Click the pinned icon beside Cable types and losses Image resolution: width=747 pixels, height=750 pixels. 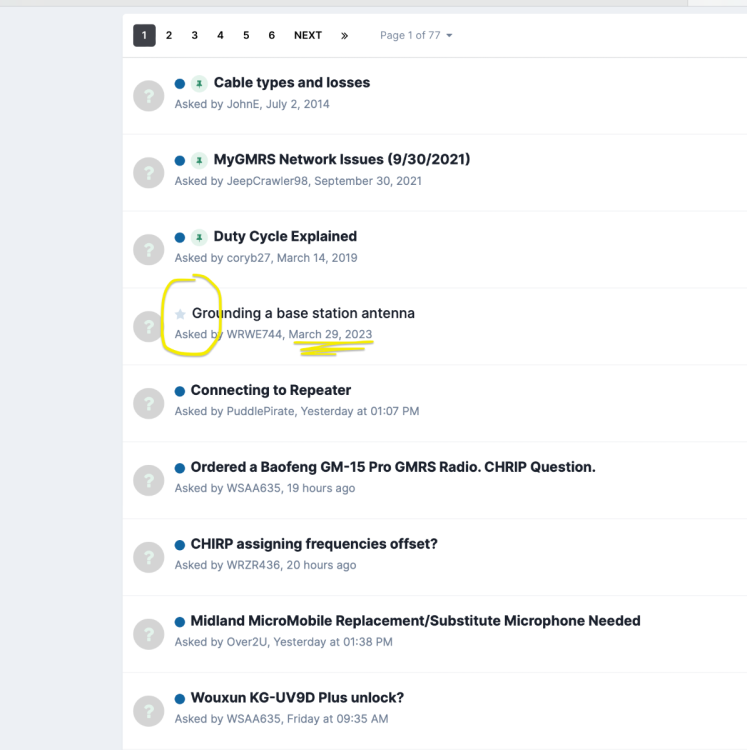tap(199, 83)
